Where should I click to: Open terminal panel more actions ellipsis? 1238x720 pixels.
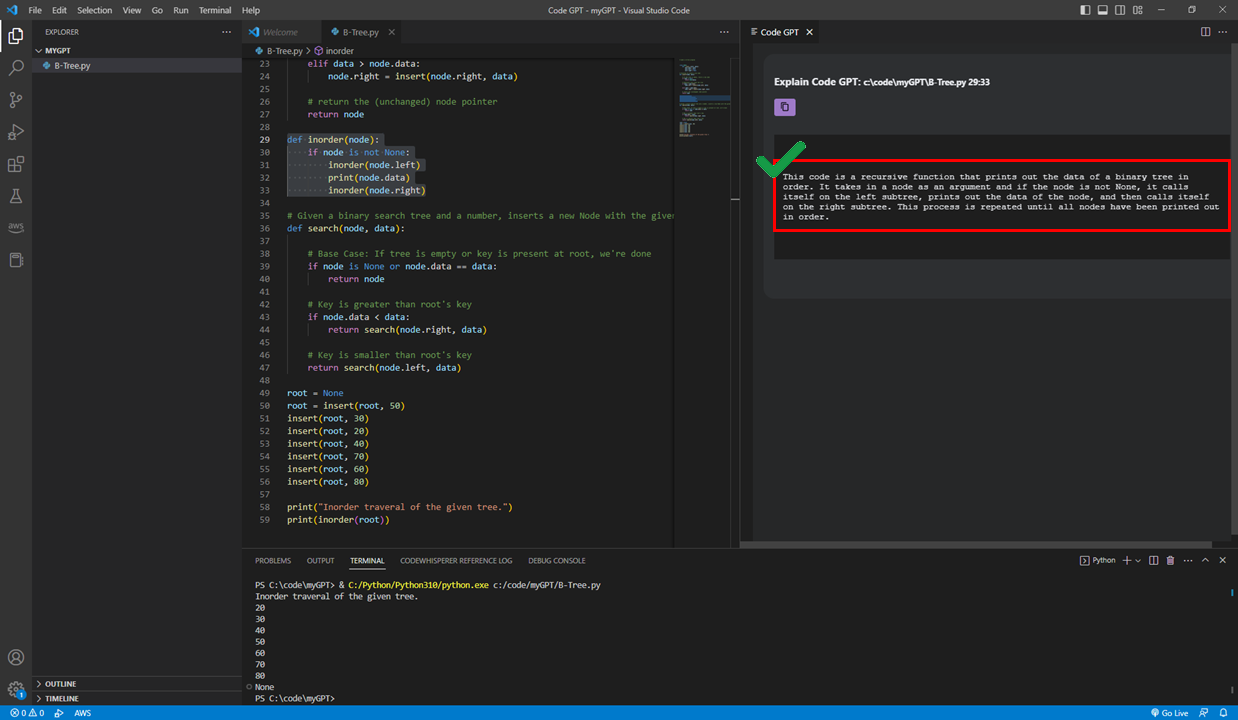pyautogui.click(x=1188, y=561)
